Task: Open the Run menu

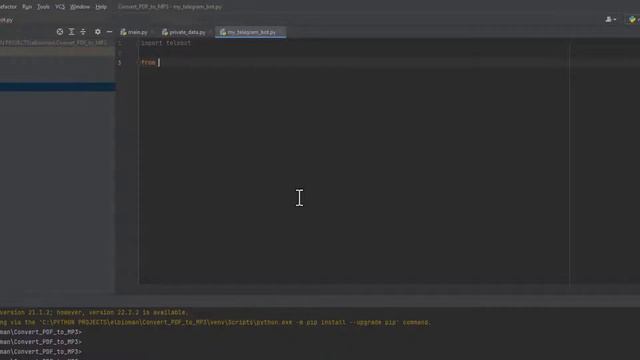Action: 27,7
